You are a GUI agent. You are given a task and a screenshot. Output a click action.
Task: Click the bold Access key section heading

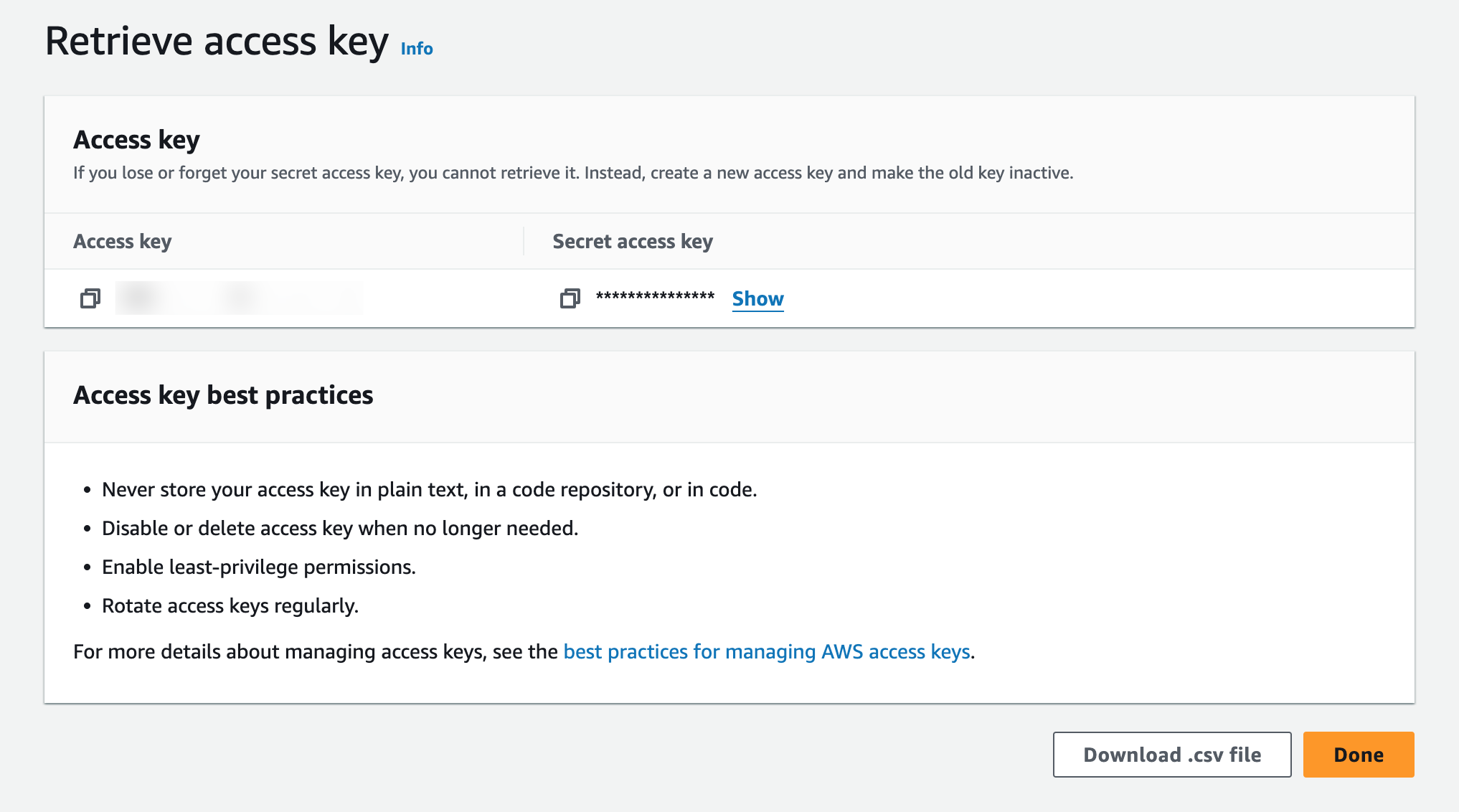pos(136,140)
